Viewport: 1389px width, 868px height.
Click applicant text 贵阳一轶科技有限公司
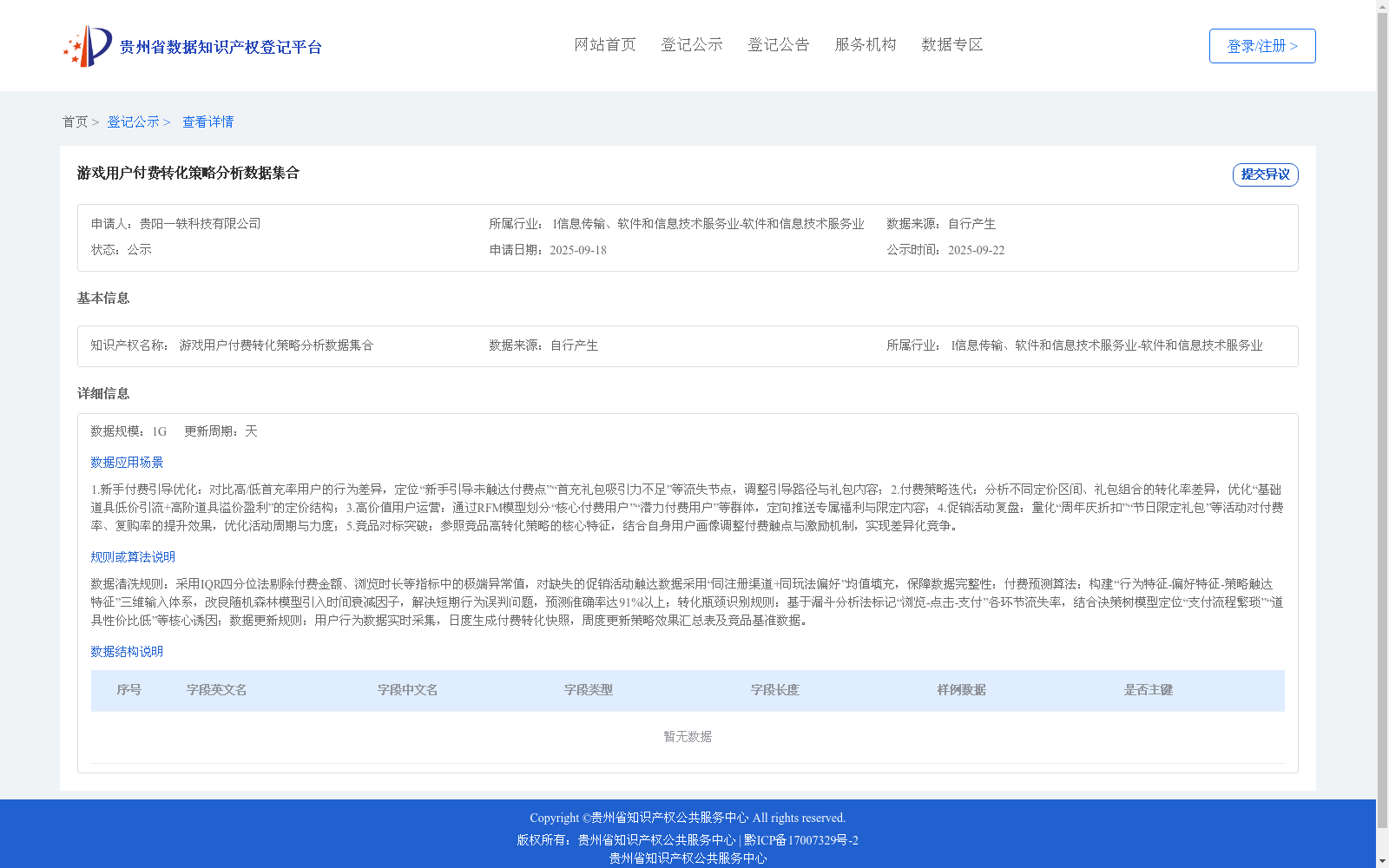click(201, 224)
